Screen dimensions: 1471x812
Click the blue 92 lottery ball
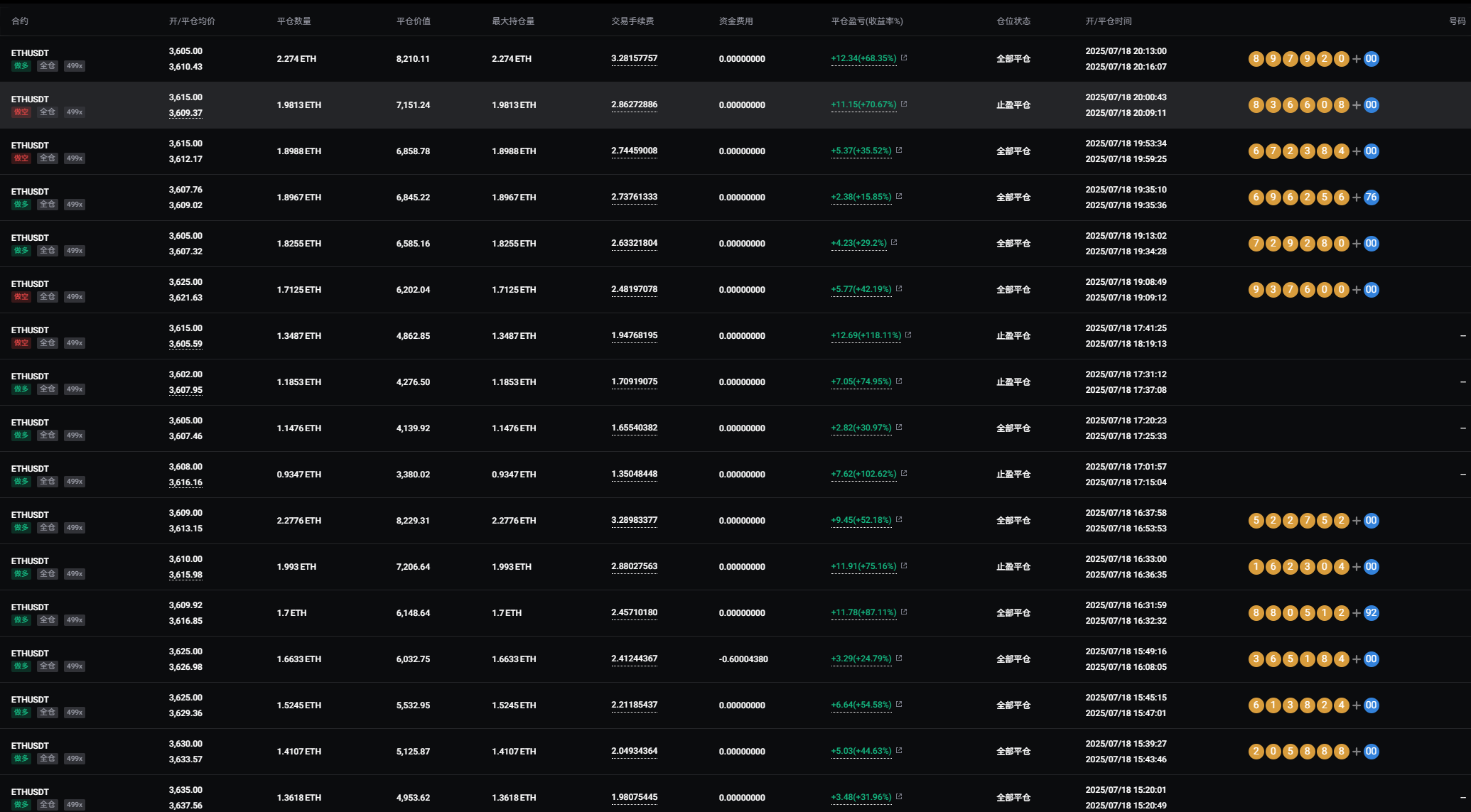tap(1371, 613)
